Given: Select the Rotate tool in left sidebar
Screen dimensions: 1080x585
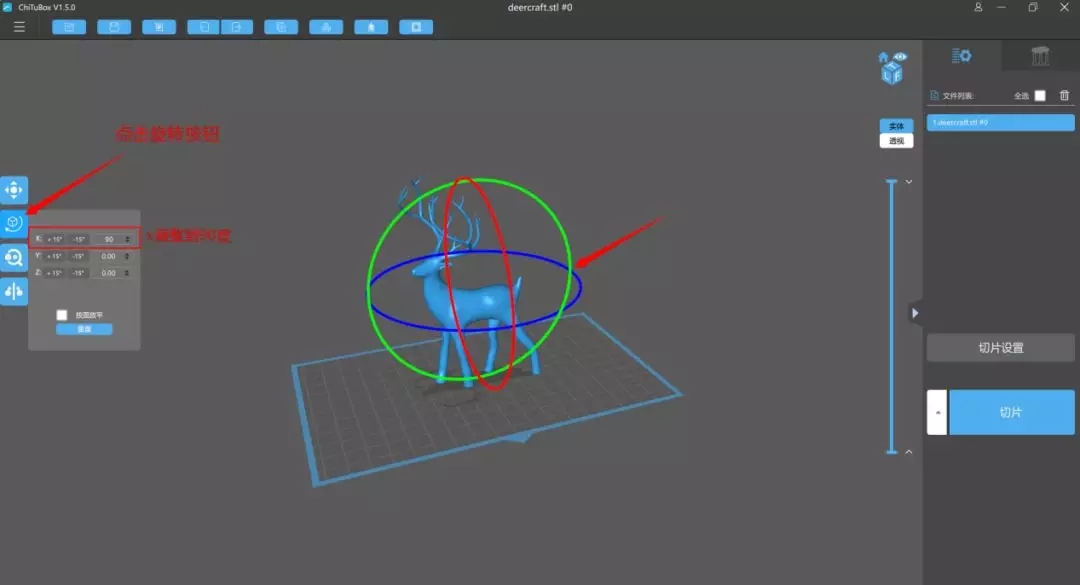Looking at the screenshot, I should (x=14, y=223).
